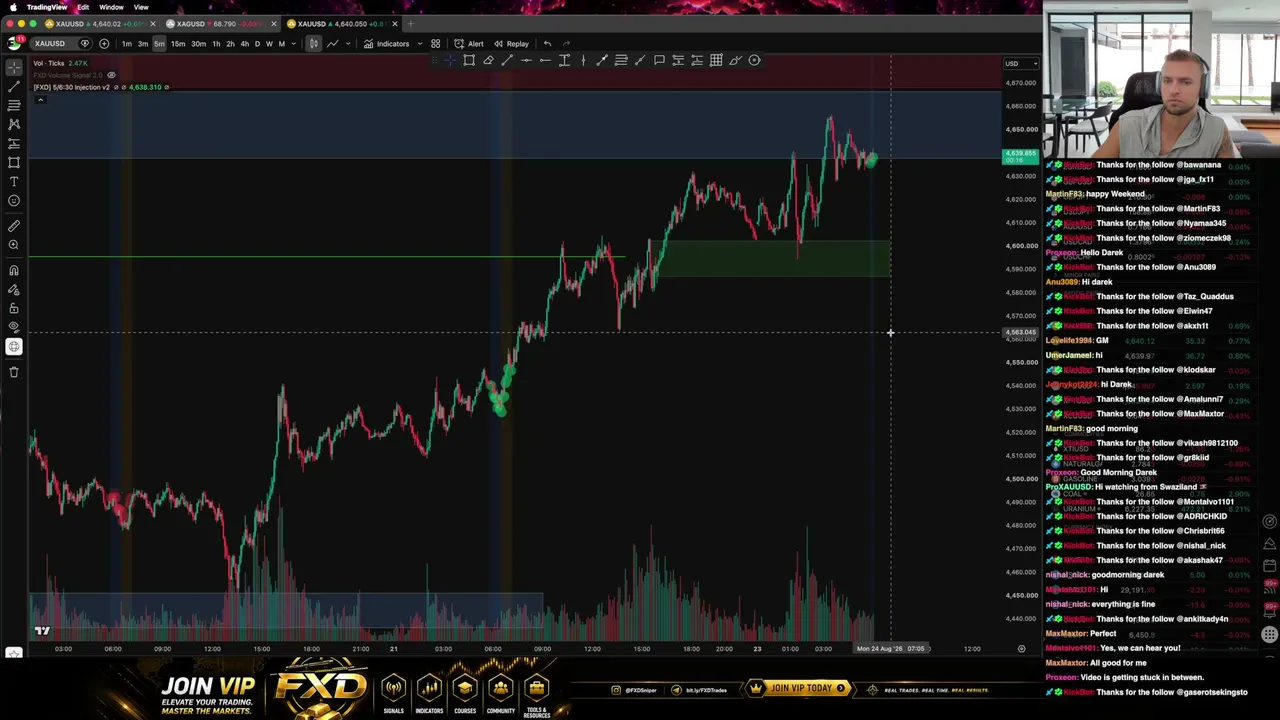Click the compare or add symbol plus icon

104,44
